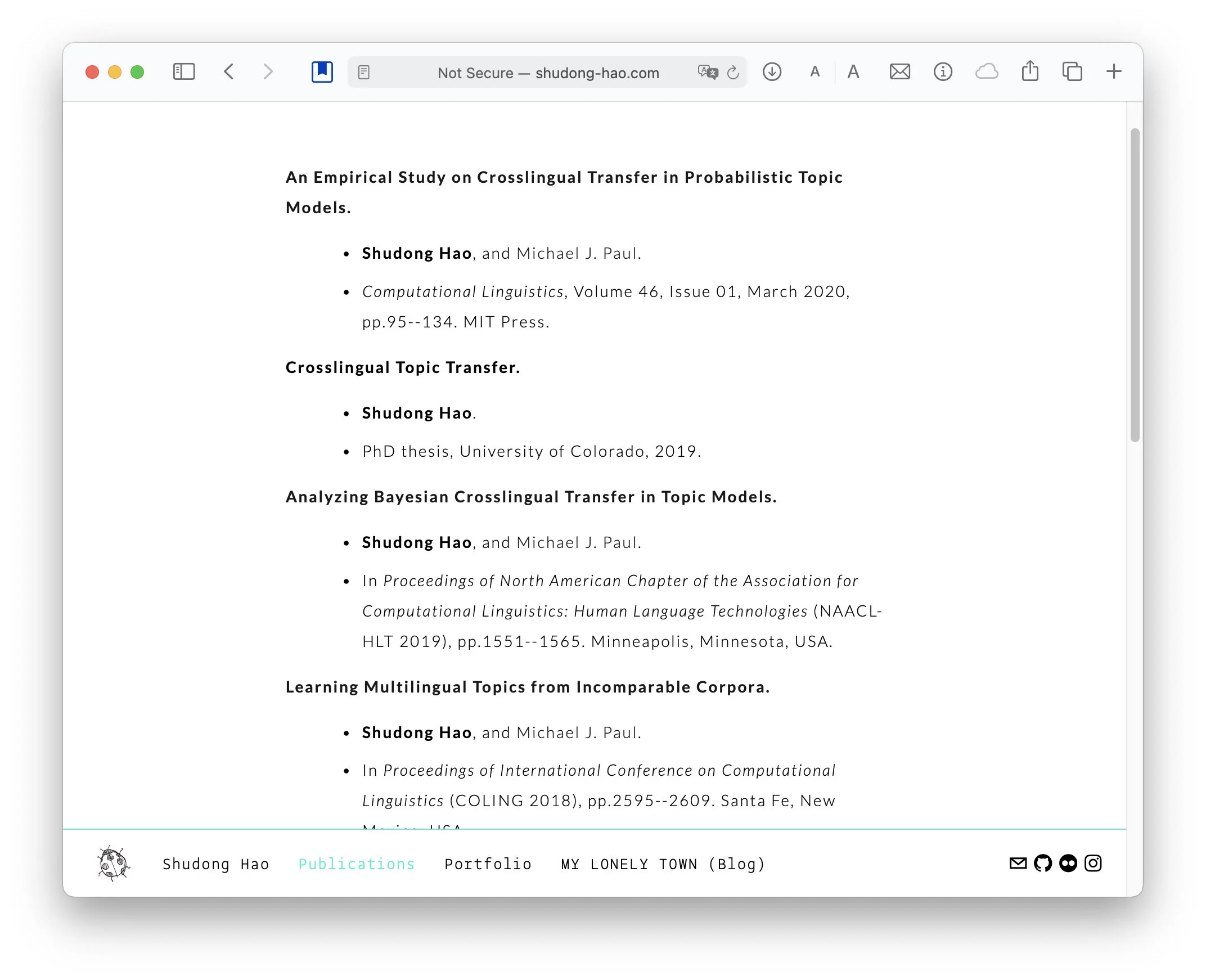Enter full screen with green button

137,71
